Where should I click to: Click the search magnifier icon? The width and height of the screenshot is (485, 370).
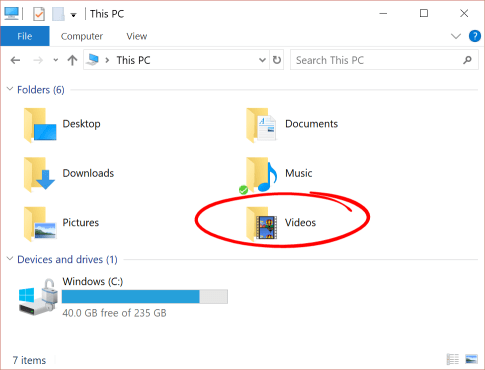pyautogui.click(x=467, y=60)
